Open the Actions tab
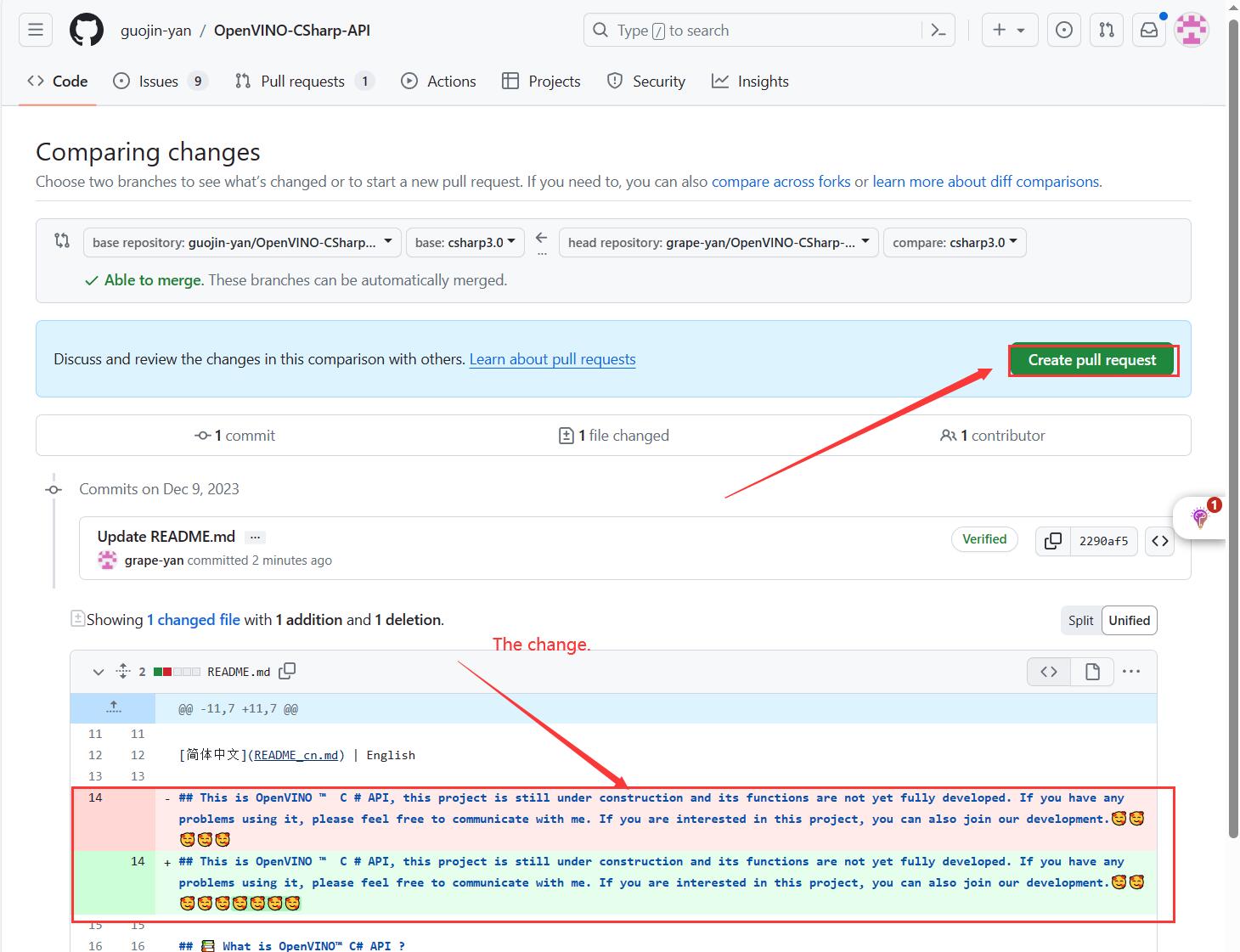 coord(438,82)
